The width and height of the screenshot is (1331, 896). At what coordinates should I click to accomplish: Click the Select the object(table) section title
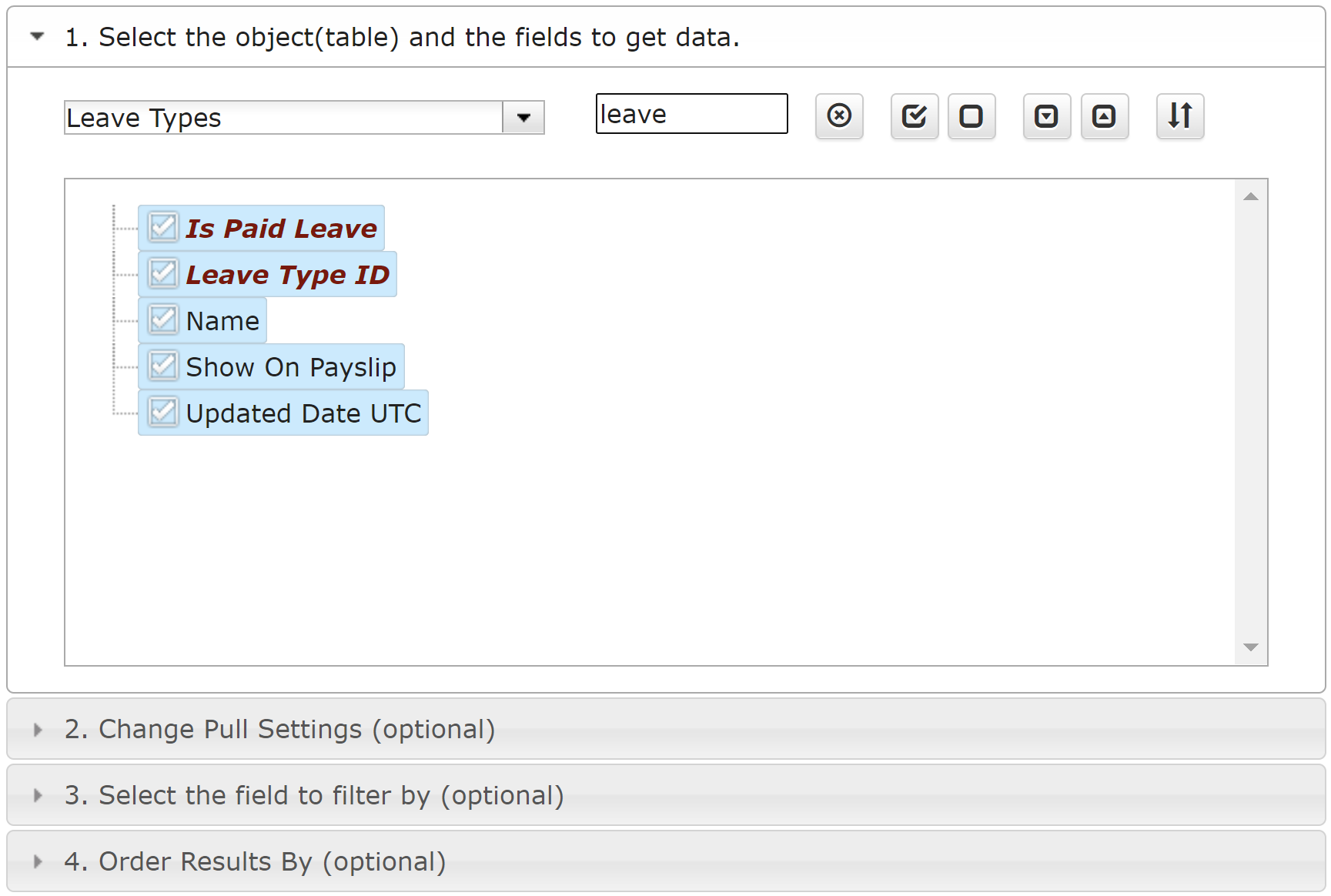coord(402,37)
